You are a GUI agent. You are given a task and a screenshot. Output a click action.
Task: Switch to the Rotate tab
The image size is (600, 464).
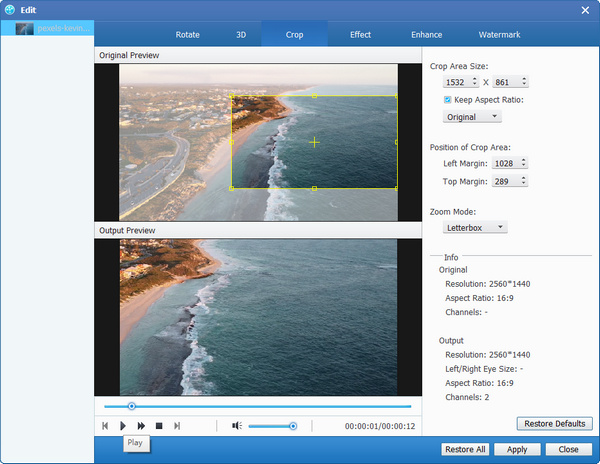tap(187, 35)
